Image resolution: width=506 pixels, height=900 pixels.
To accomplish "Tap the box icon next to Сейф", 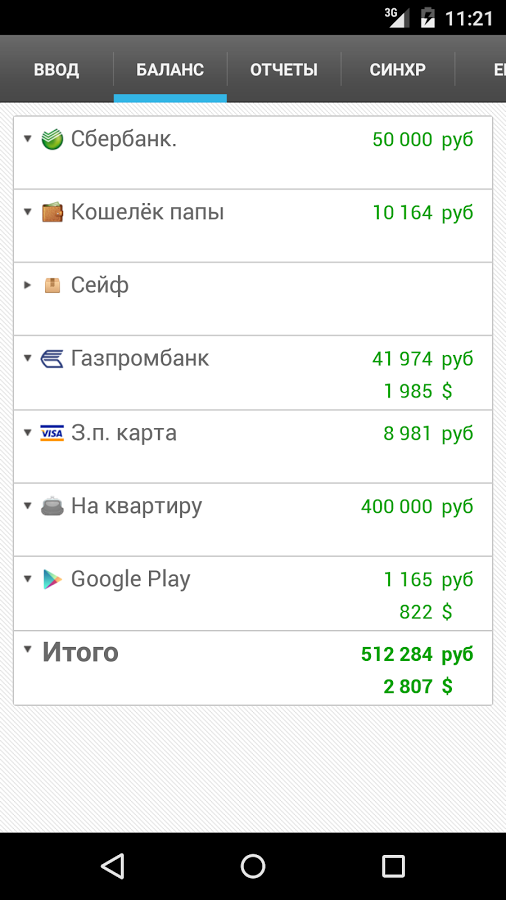I will click(52, 285).
